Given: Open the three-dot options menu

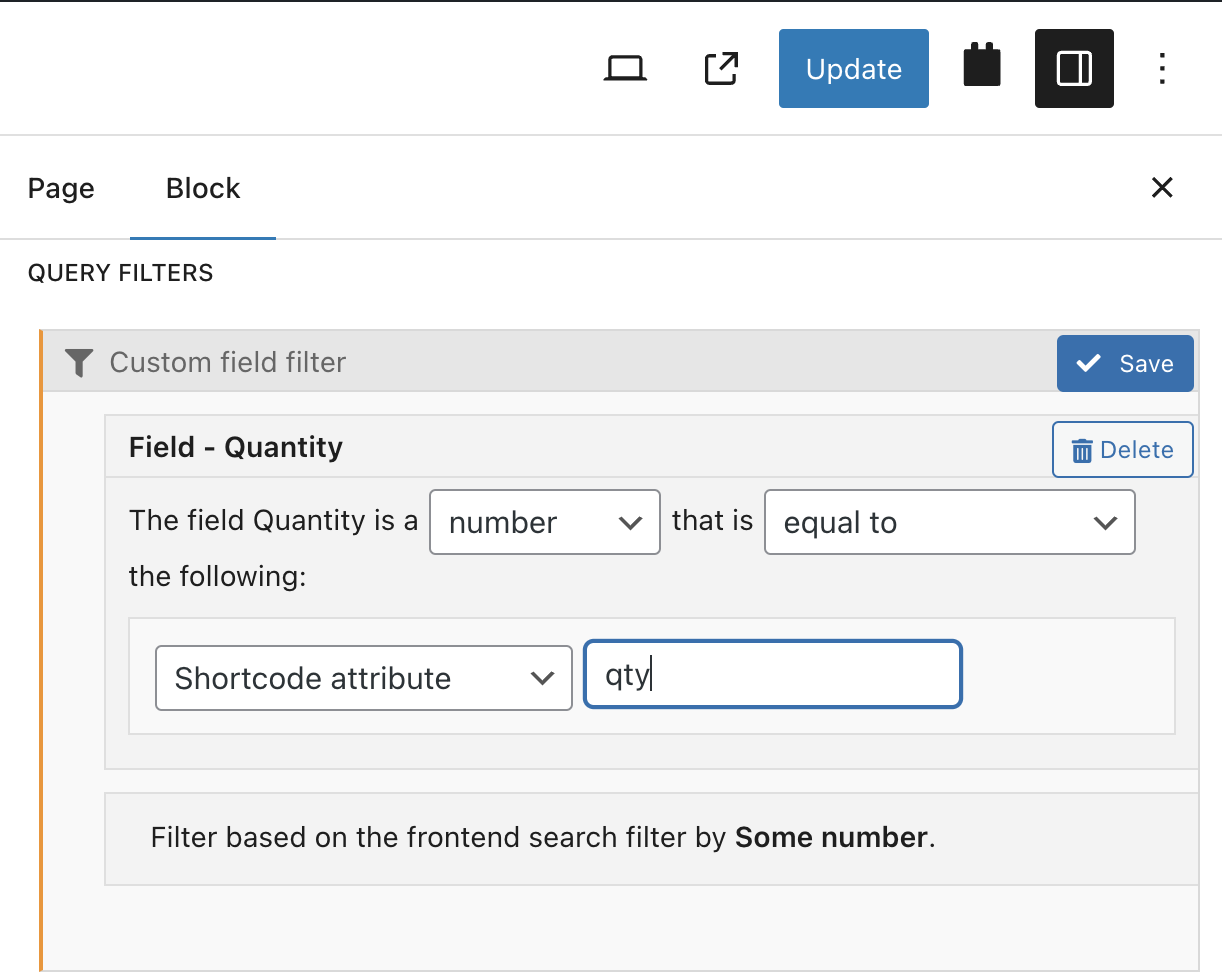Looking at the screenshot, I should click(x=1162, y=68).
